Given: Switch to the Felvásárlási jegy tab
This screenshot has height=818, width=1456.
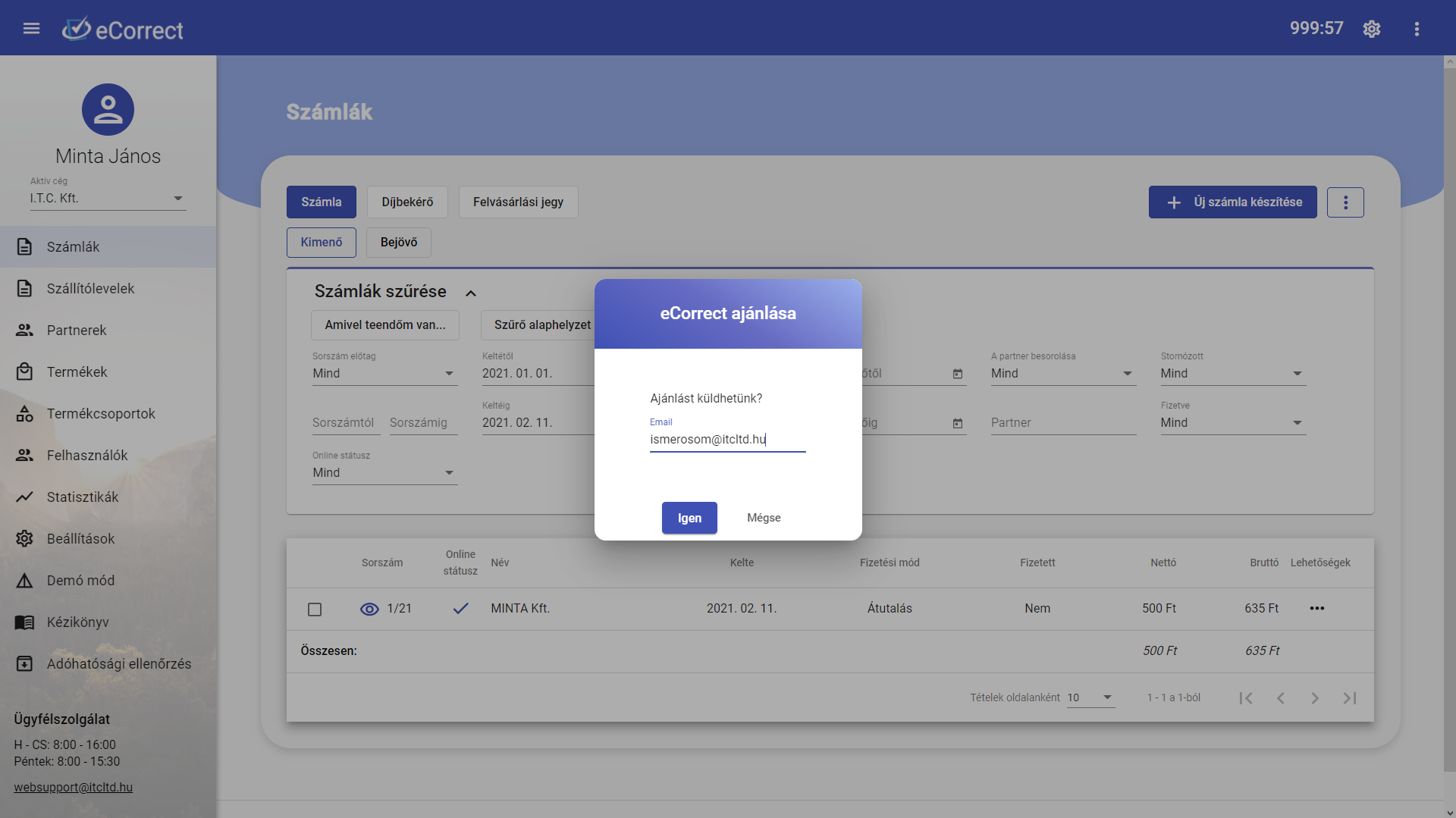Looking at the screenshot, I should point(518,202).
